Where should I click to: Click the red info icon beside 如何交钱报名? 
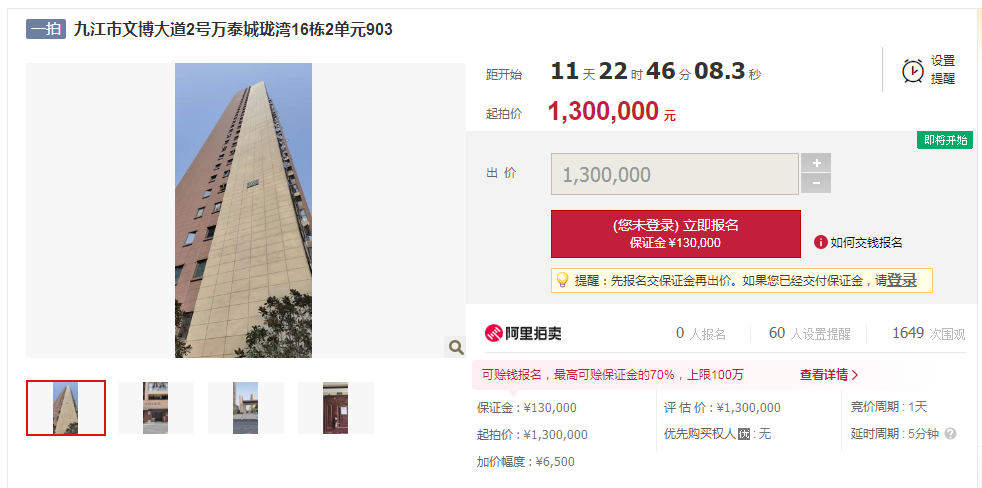(820, 242)
